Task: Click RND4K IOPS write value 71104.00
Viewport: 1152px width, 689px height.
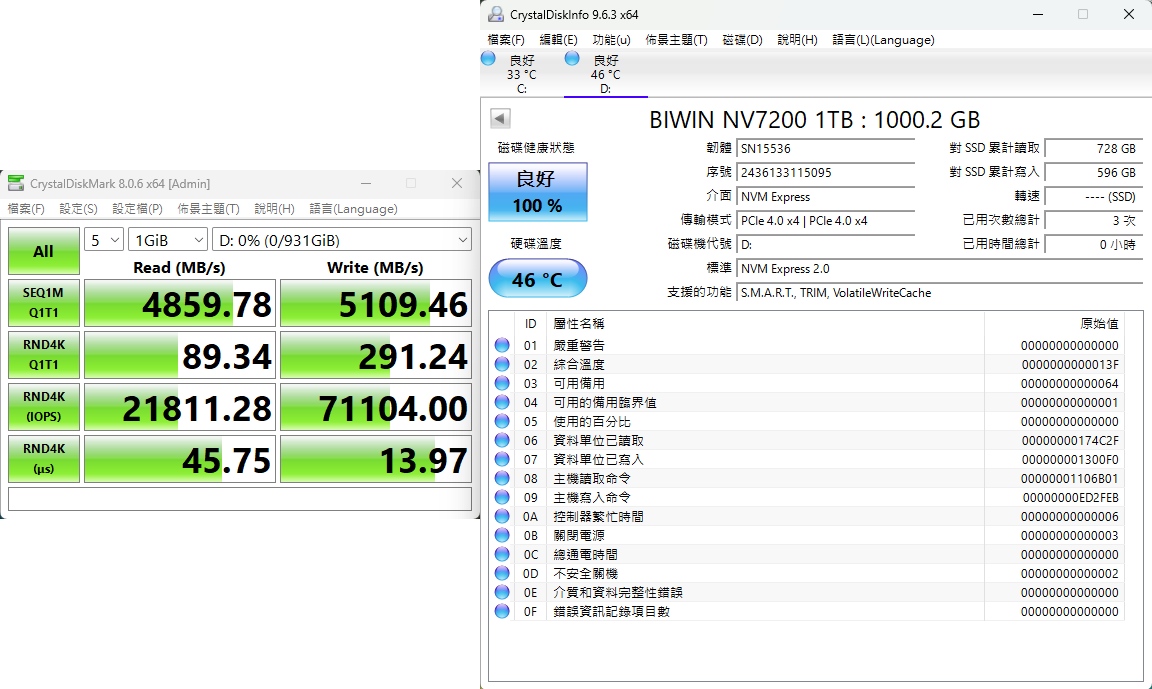Action: coord(376,407)
